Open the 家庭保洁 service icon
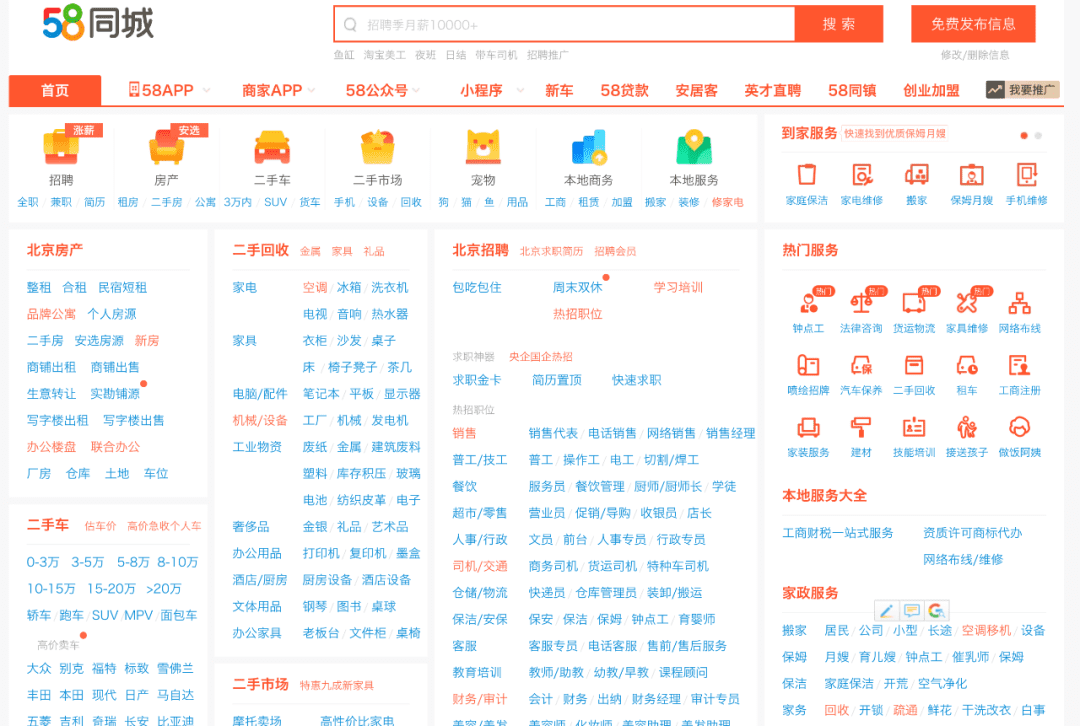 tap(806, 176)
